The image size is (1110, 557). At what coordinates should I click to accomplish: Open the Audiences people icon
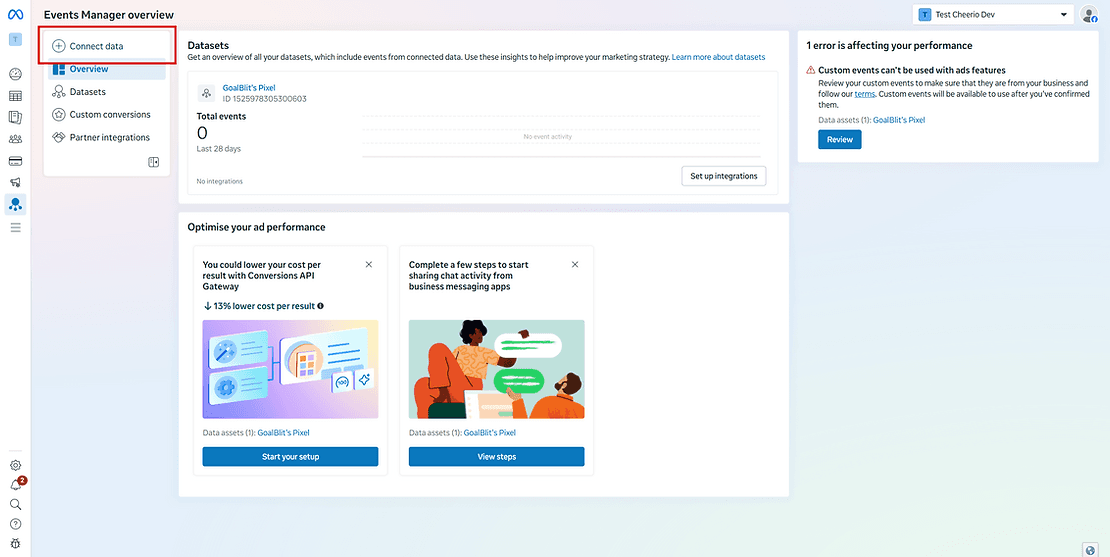pos(15,139)
